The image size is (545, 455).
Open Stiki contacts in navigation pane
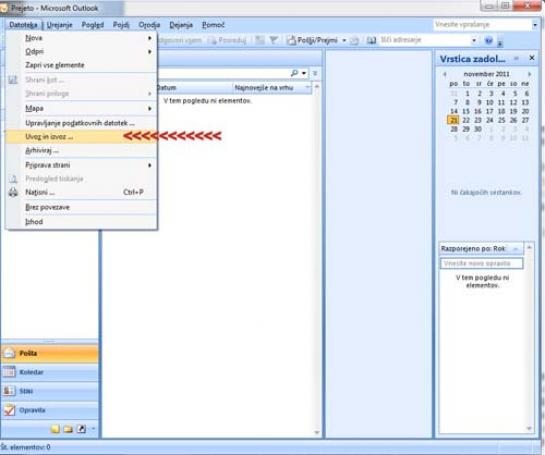[x=50, y=391]
